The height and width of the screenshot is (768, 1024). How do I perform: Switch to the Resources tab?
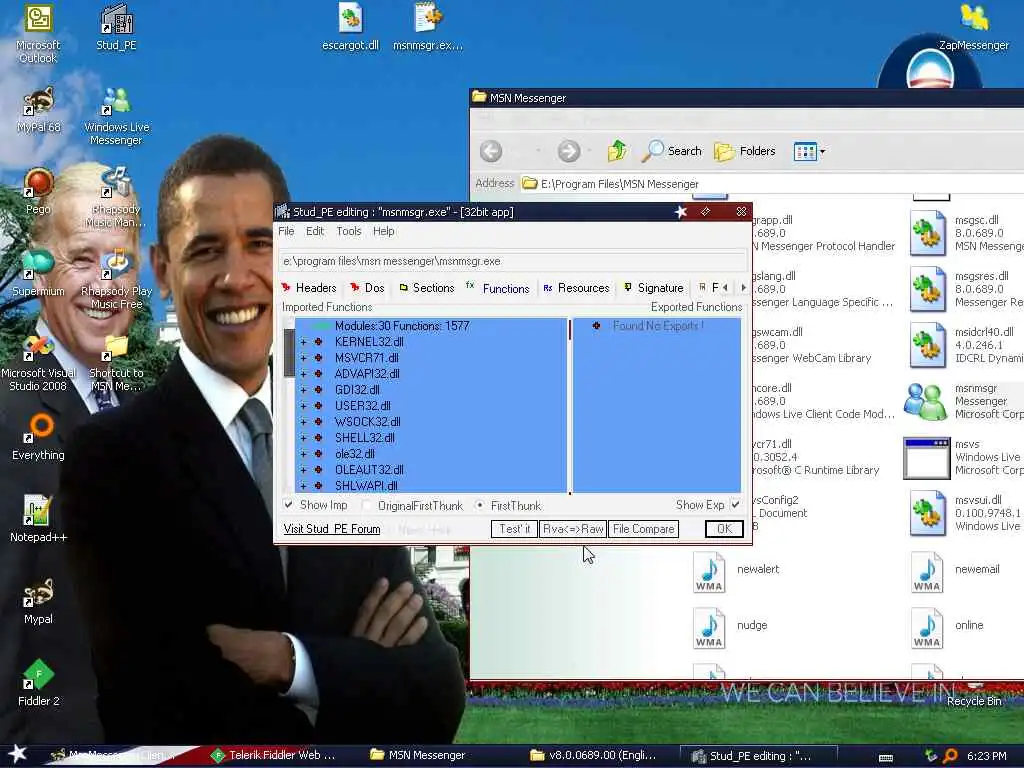pyautogui.click(x=576, y=288)
